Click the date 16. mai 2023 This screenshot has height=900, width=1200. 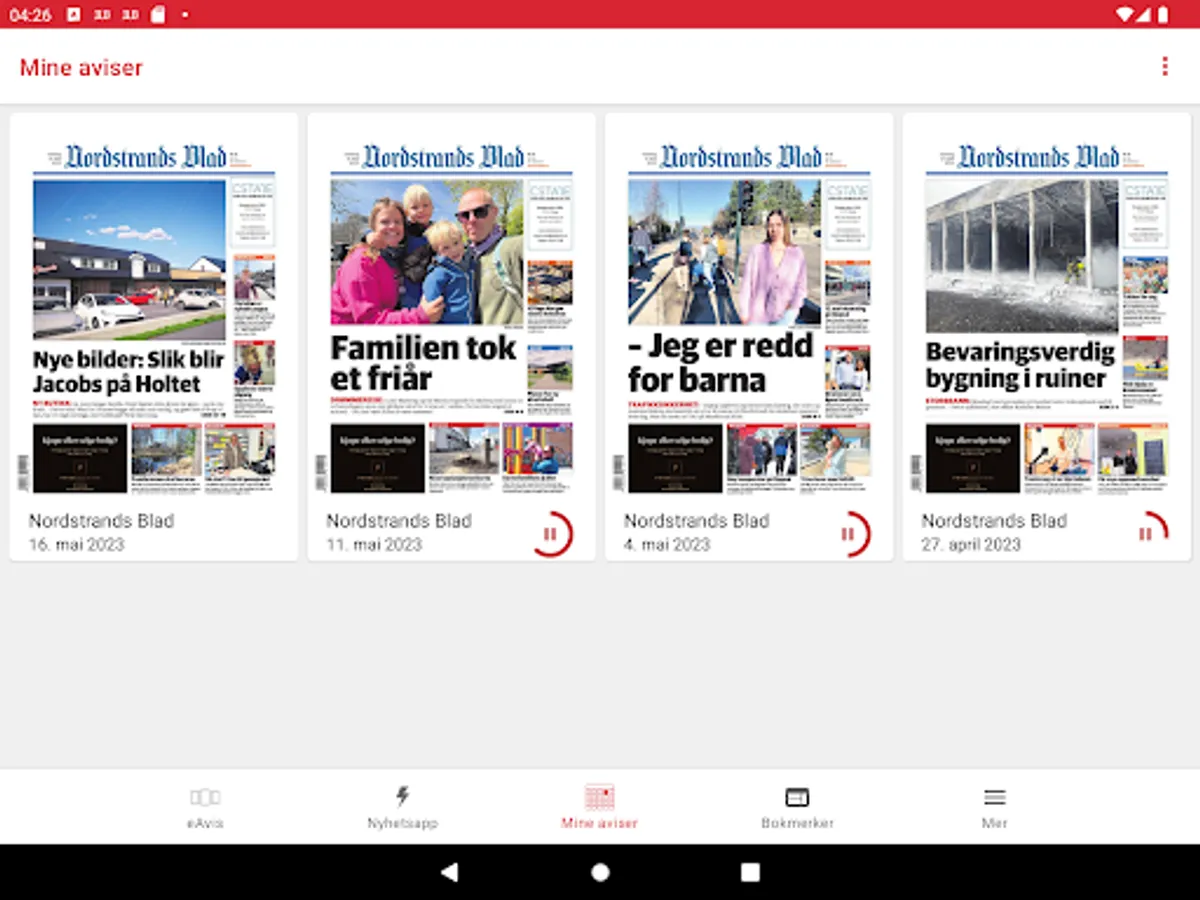[76, 545]
